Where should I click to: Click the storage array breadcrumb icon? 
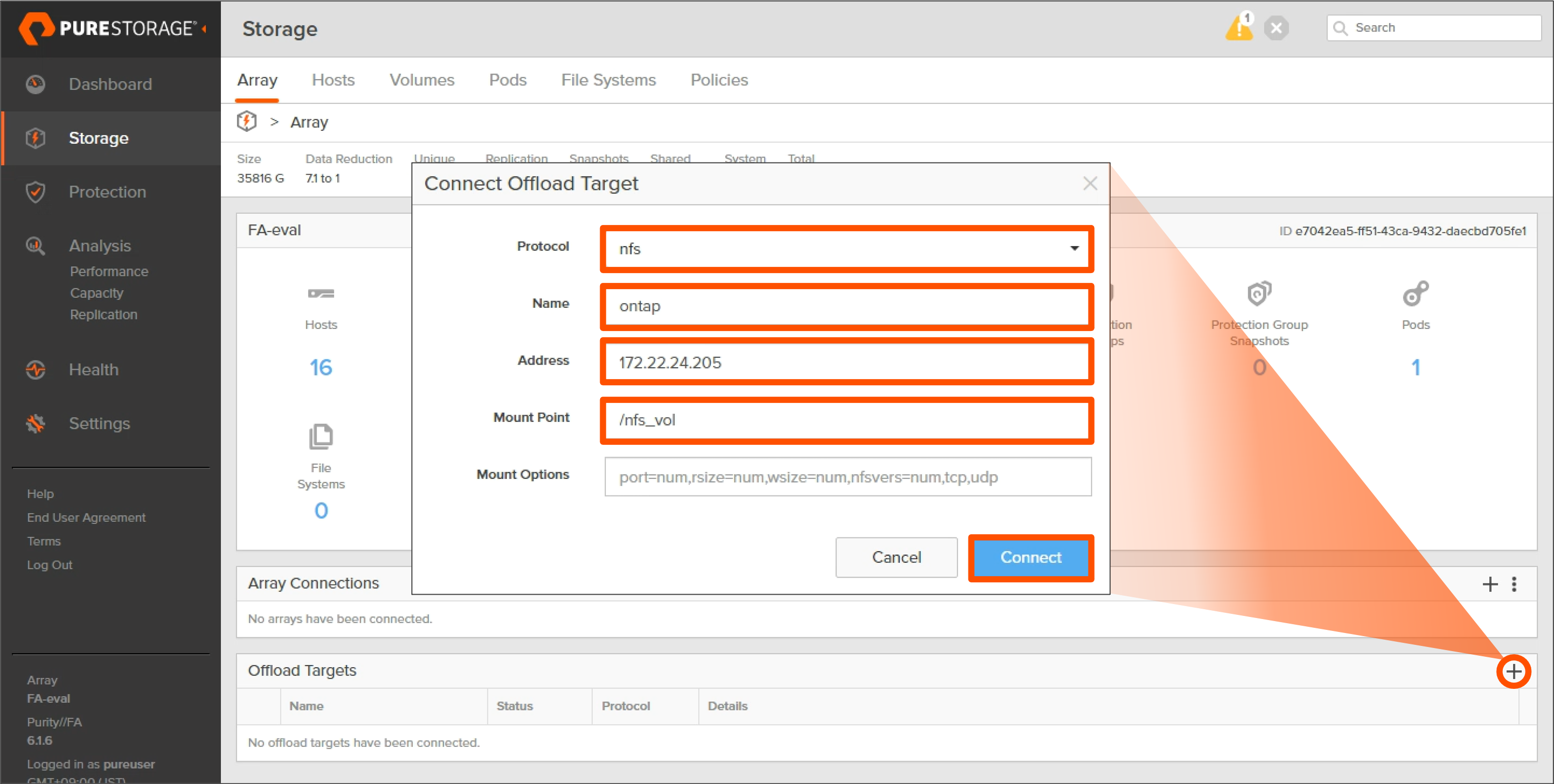[x=246, y=121]
